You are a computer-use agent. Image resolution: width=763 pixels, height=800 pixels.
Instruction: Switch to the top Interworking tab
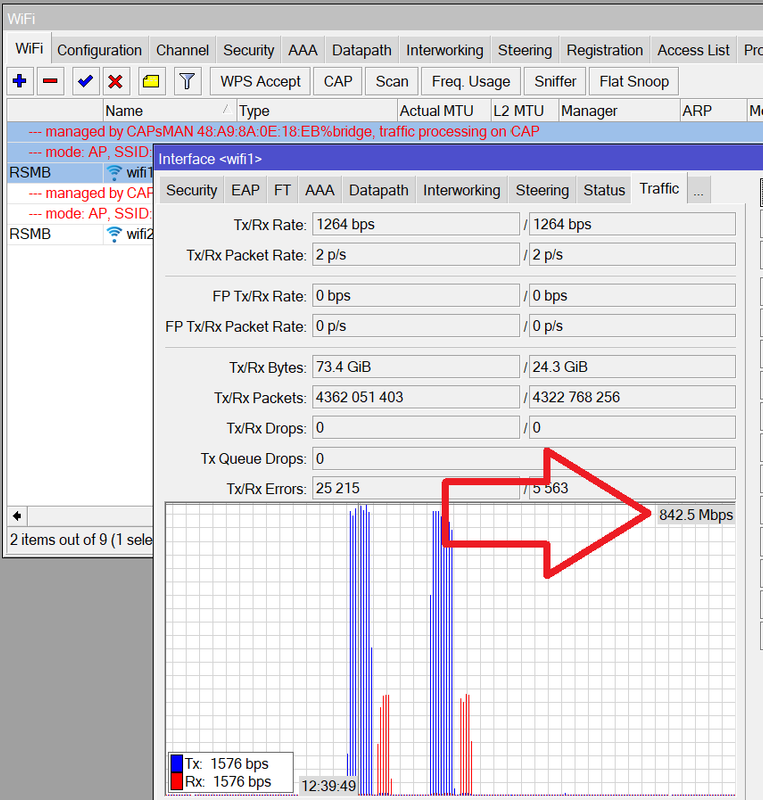click(x=445, y=50)
